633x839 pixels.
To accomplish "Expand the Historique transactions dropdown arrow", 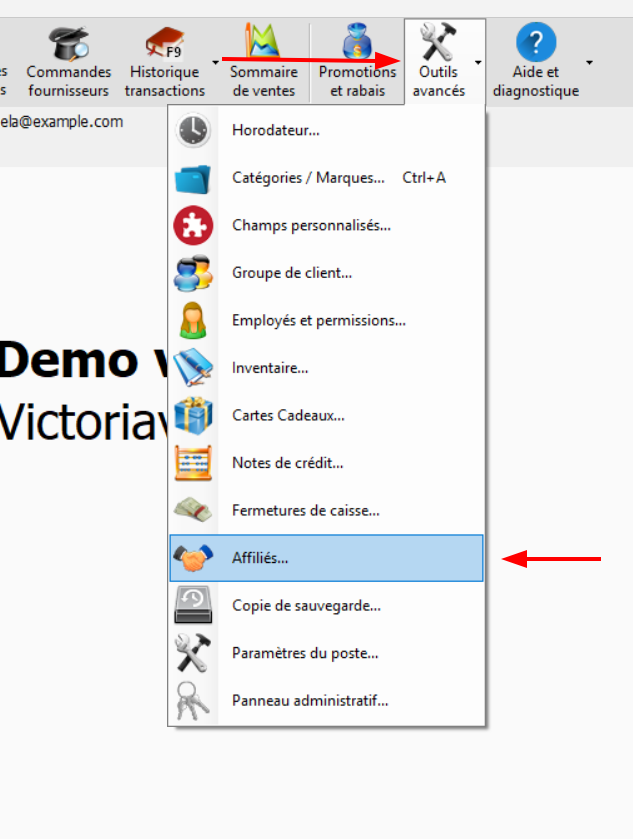I will point(216,62).
